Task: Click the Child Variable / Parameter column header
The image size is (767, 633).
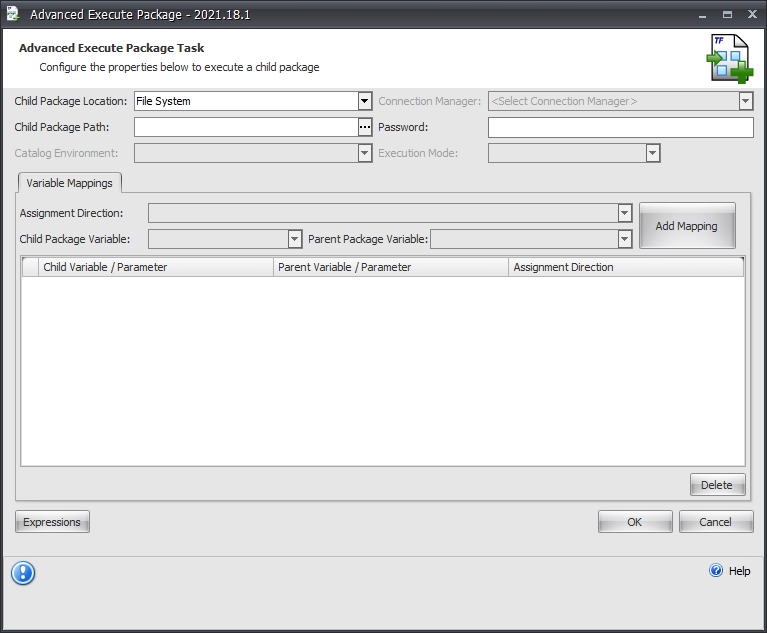Action: point(155,267)
